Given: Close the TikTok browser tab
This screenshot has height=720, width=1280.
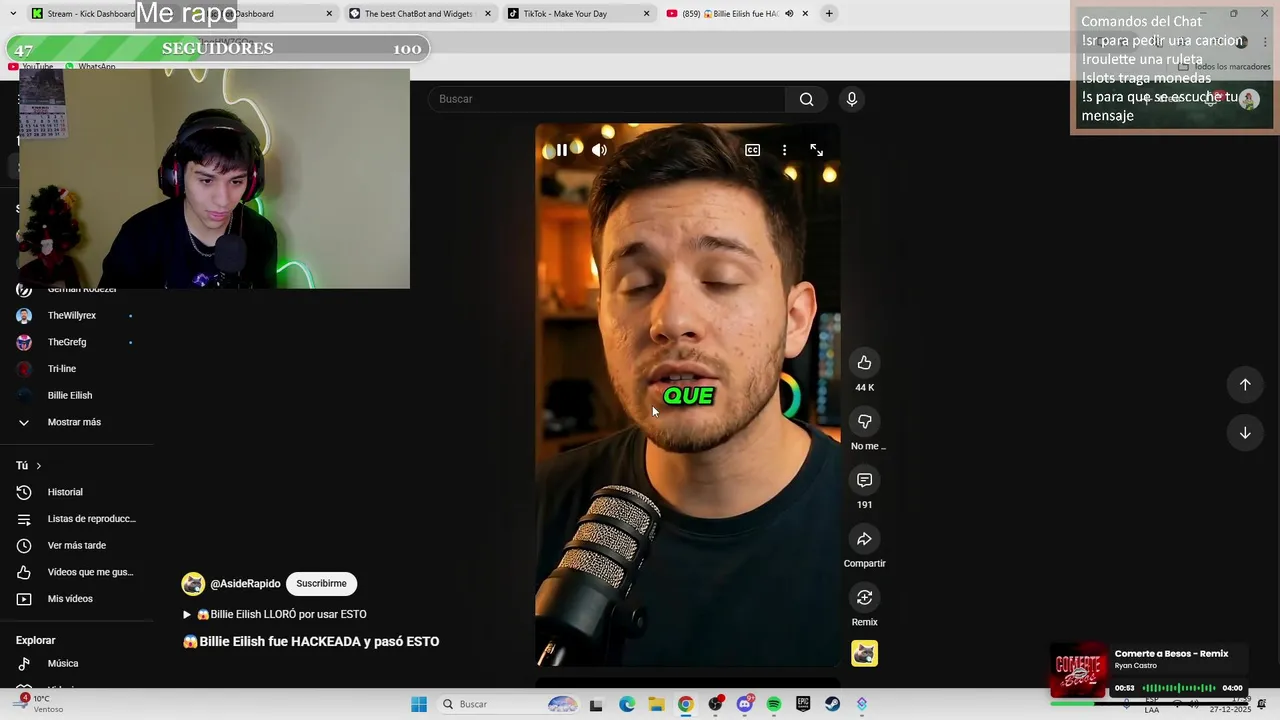Looking at the screenshot, I should [646, 14].
